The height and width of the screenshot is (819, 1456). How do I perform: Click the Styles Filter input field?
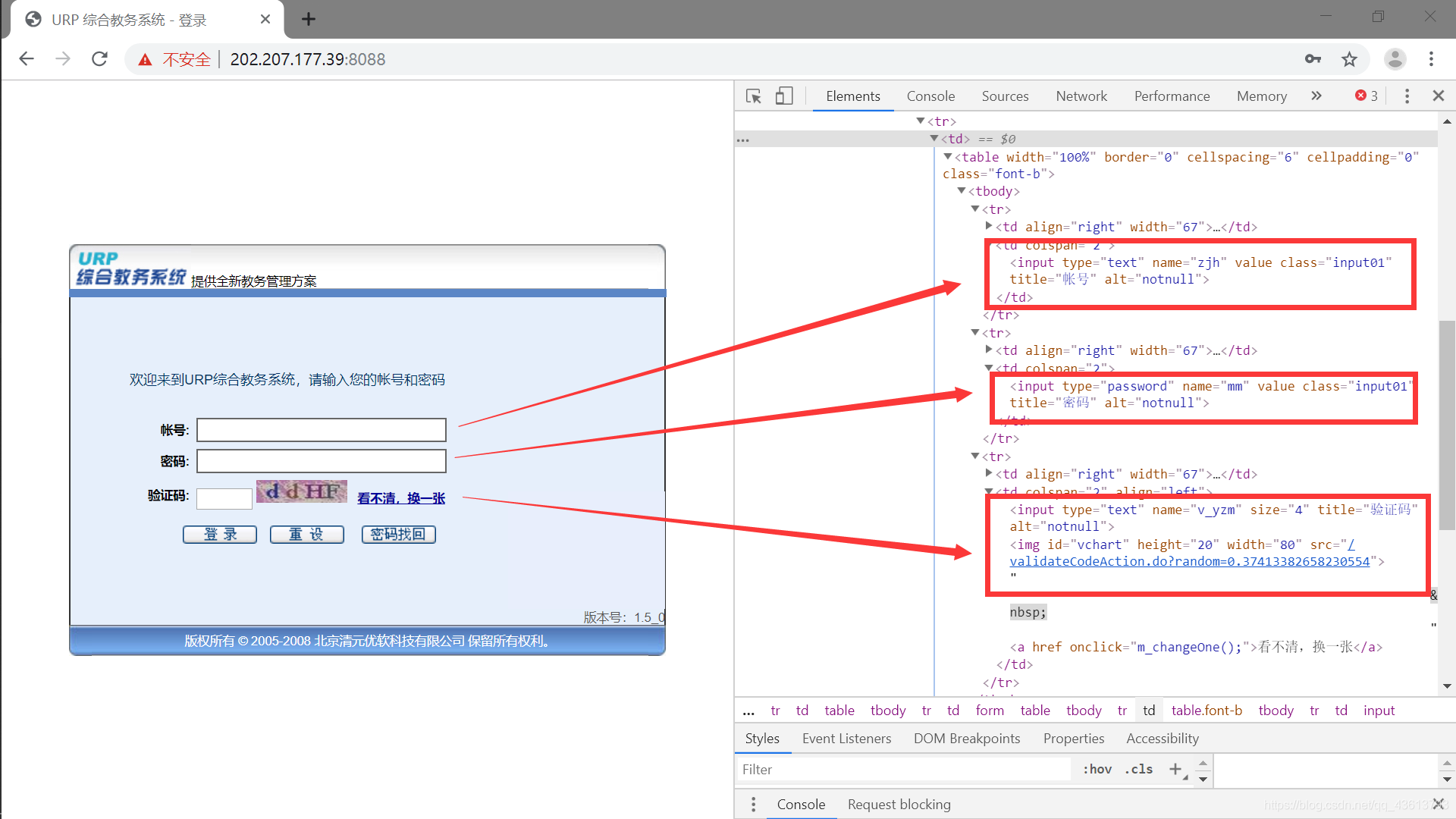pos(904,770)
